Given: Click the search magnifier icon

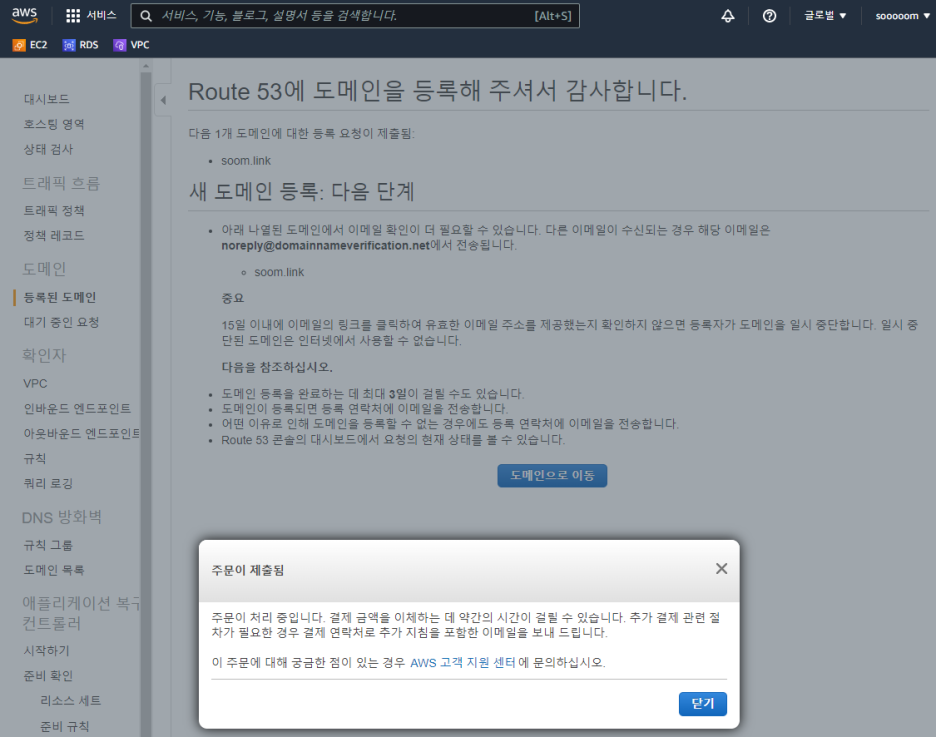Looking at the screenshot, I should coord(146,16).
